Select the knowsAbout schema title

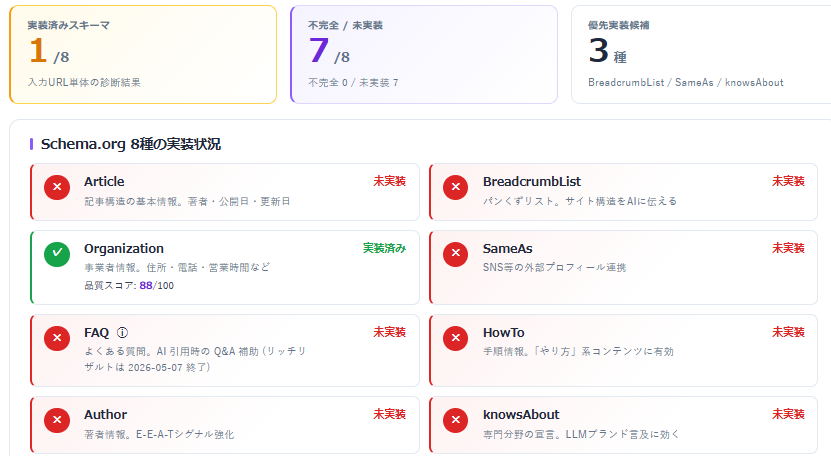point(521,415)
